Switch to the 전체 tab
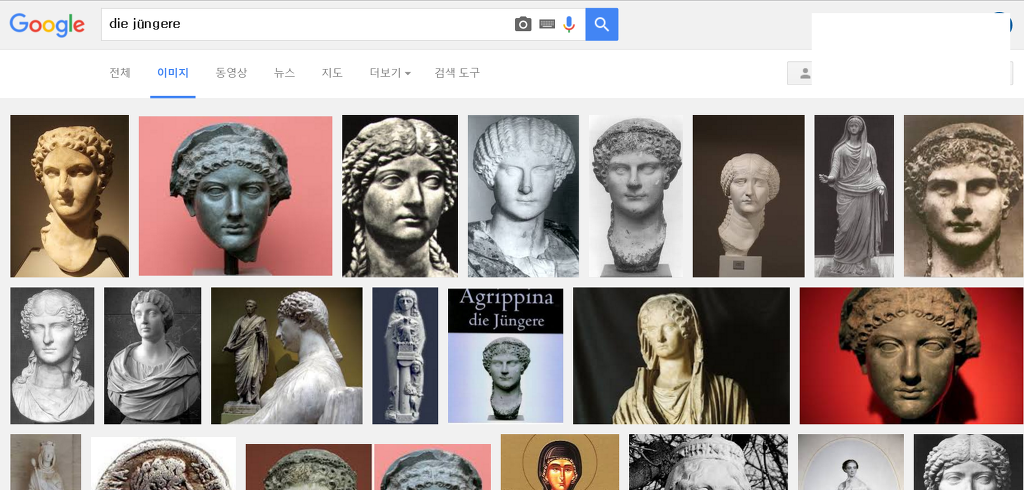This screenshot has height=490, width=1024. coord(120,73)
